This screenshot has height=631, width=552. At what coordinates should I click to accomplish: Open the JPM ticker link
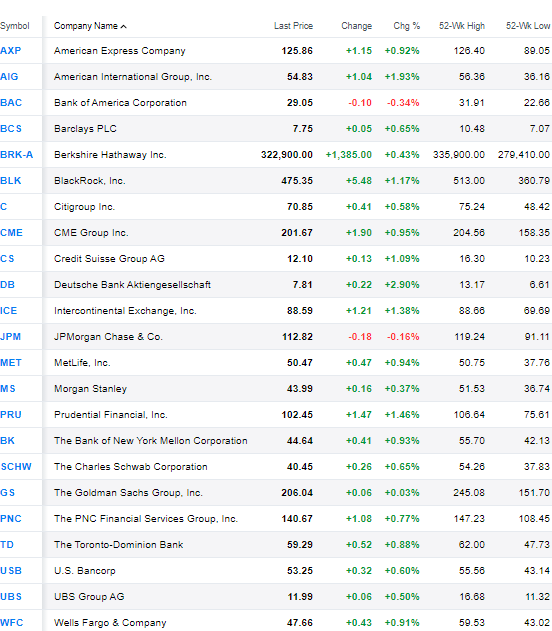coord(10,337)
